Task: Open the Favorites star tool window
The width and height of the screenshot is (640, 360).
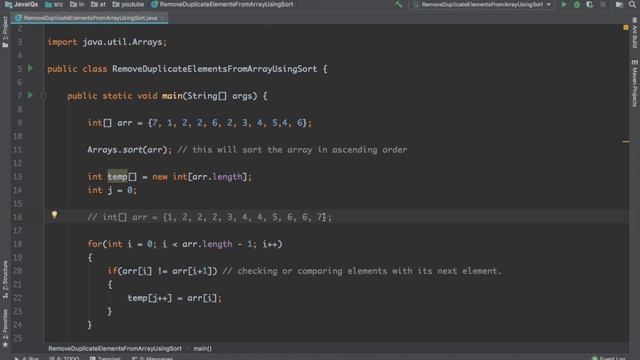Action: [x=5, y=329]
